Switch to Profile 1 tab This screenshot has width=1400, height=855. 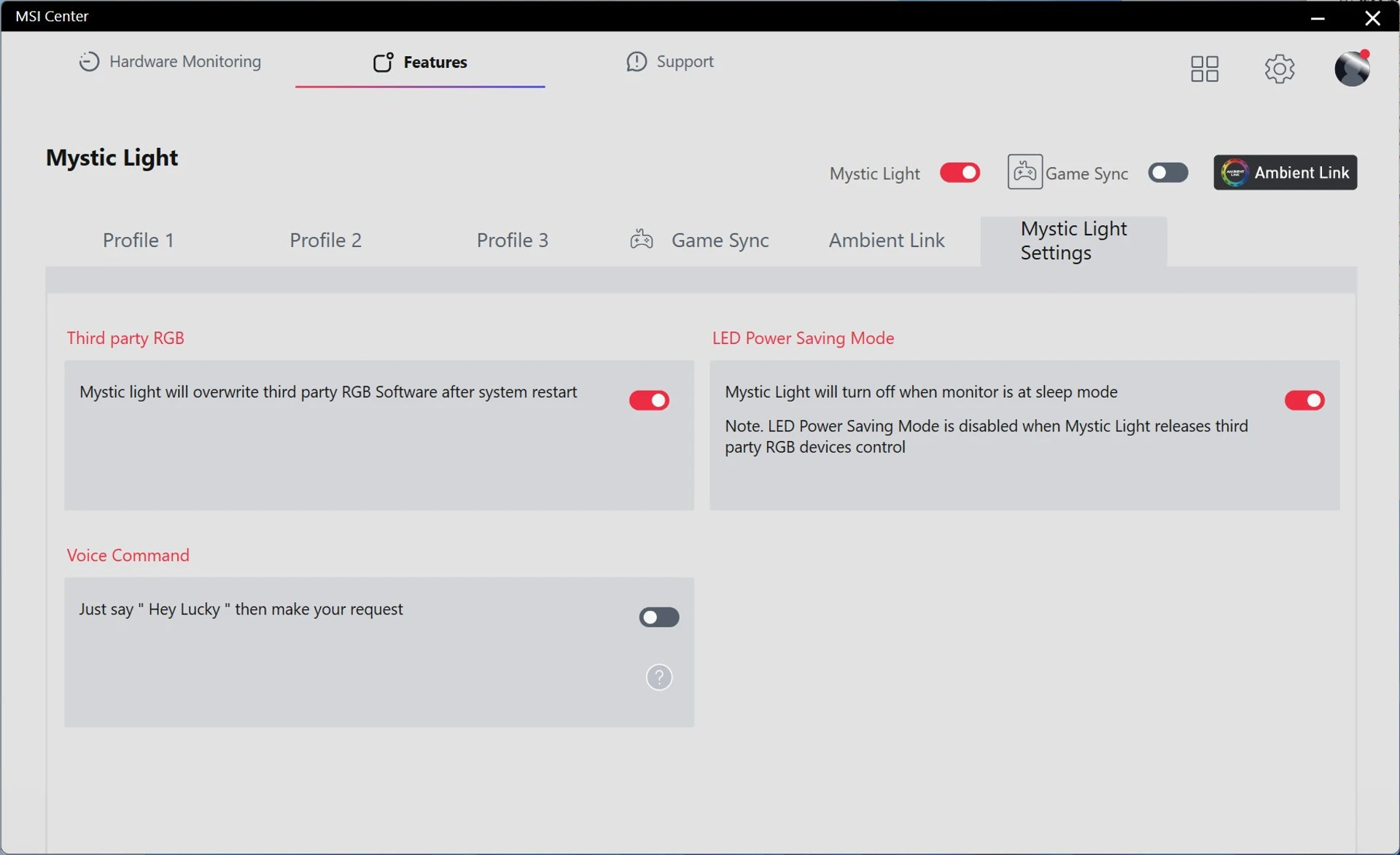[139, 240]
